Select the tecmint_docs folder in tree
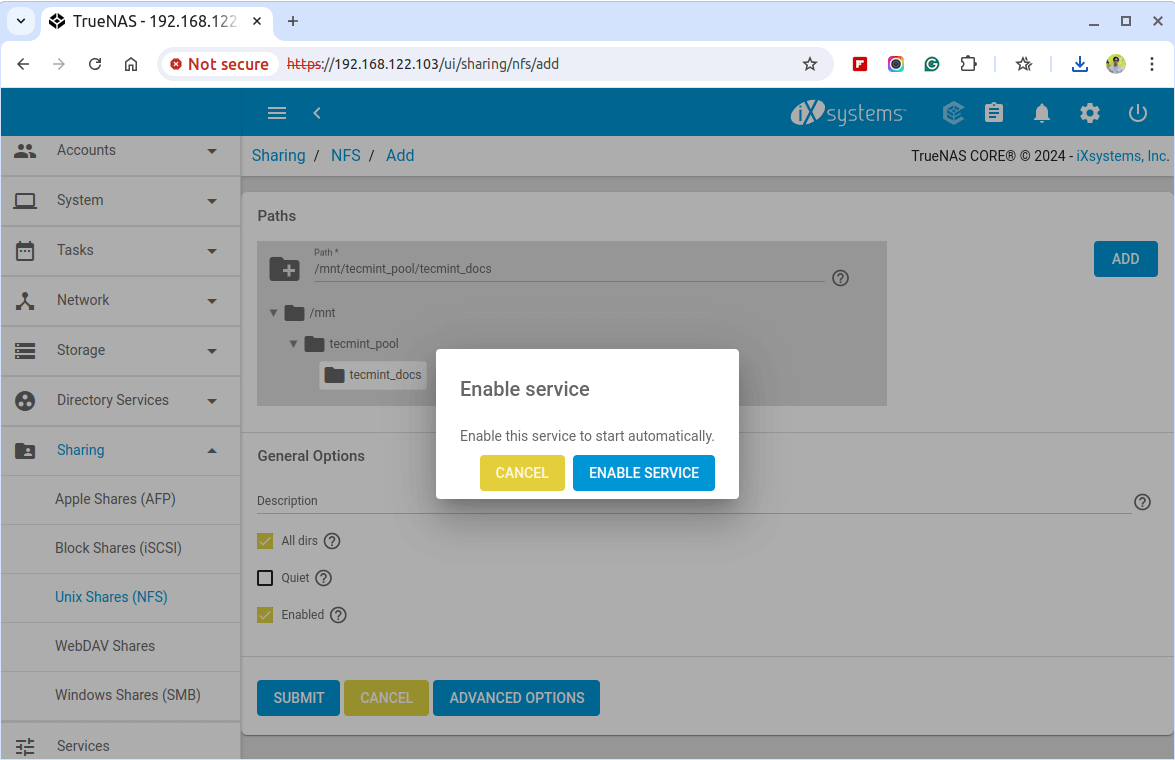The width and height of the screenshot is (1175, 760). (373, 375)
